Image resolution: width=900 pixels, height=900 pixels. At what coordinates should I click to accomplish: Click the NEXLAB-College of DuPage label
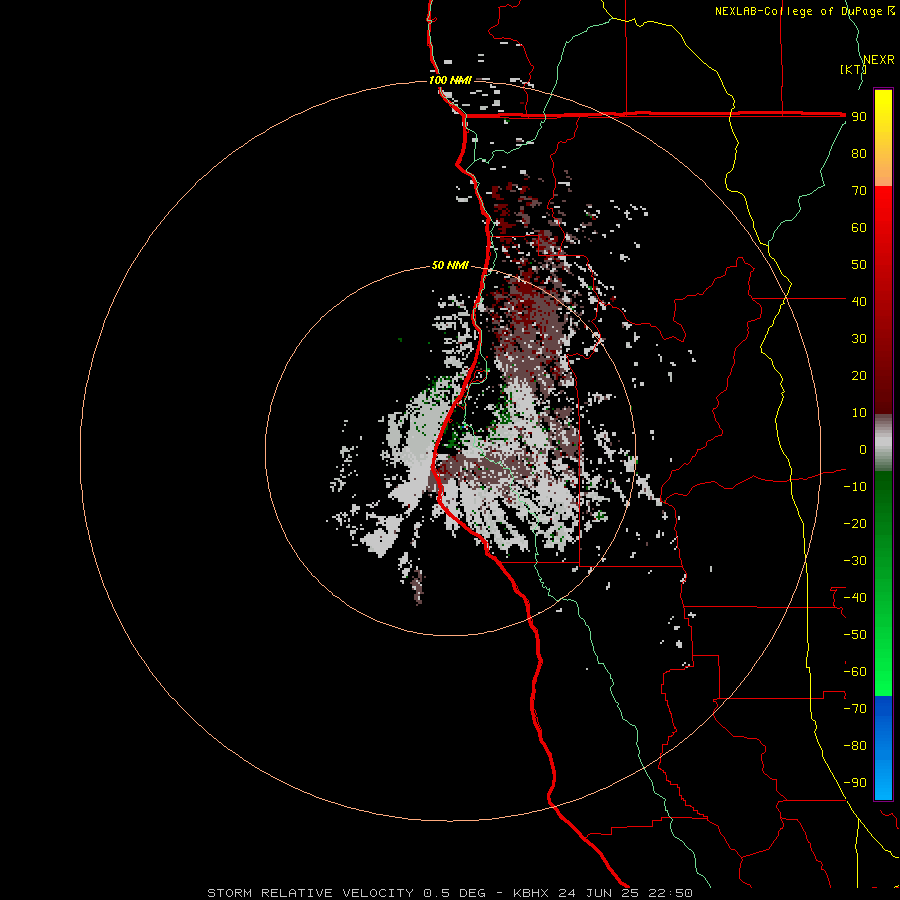pos(805,11)
